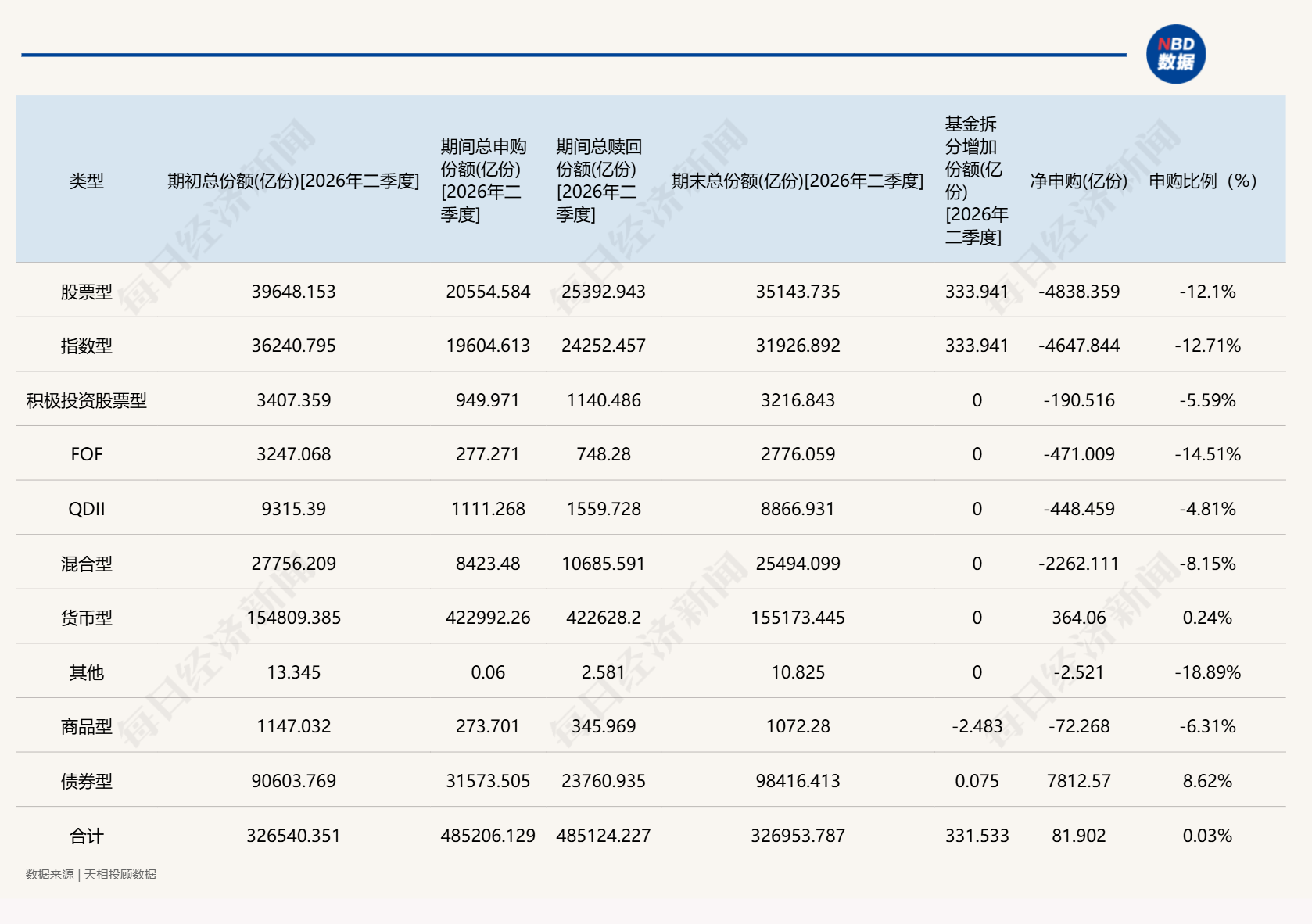The image size is (1312, 924).
Task: Select the value 9315.39
Action: 294,509
